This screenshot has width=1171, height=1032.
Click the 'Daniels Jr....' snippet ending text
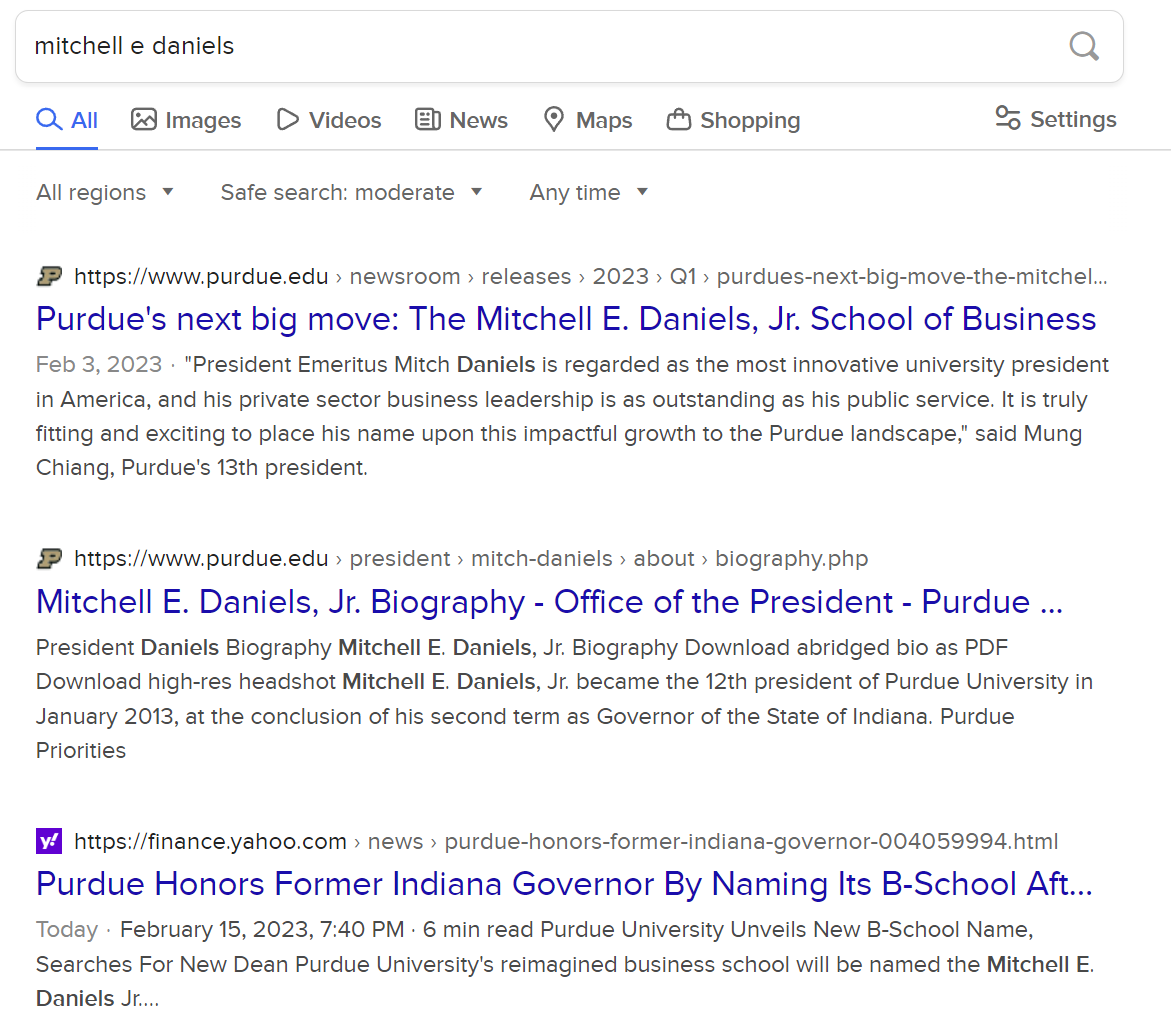click(x=97, y=998)
